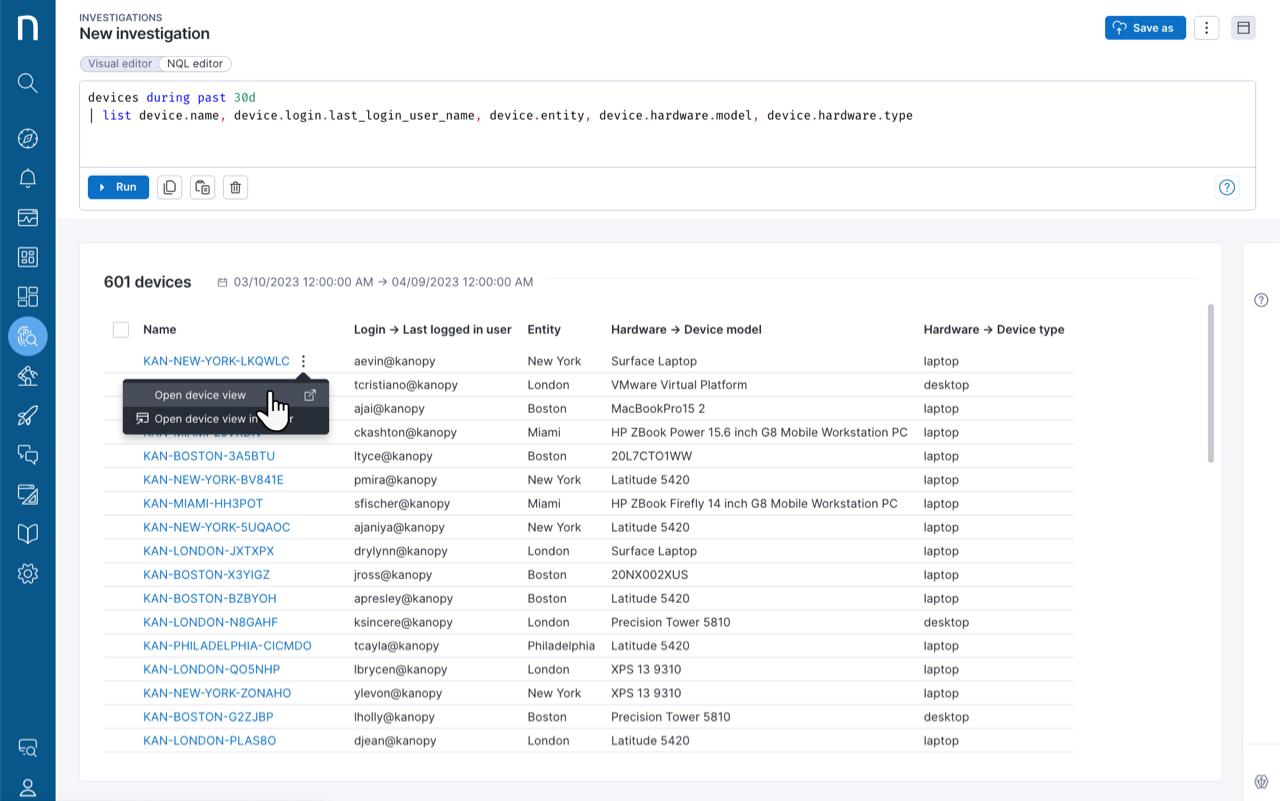Open the notifications bell icon
This screenshot has width=1280, height=801.
click(27, 177)
